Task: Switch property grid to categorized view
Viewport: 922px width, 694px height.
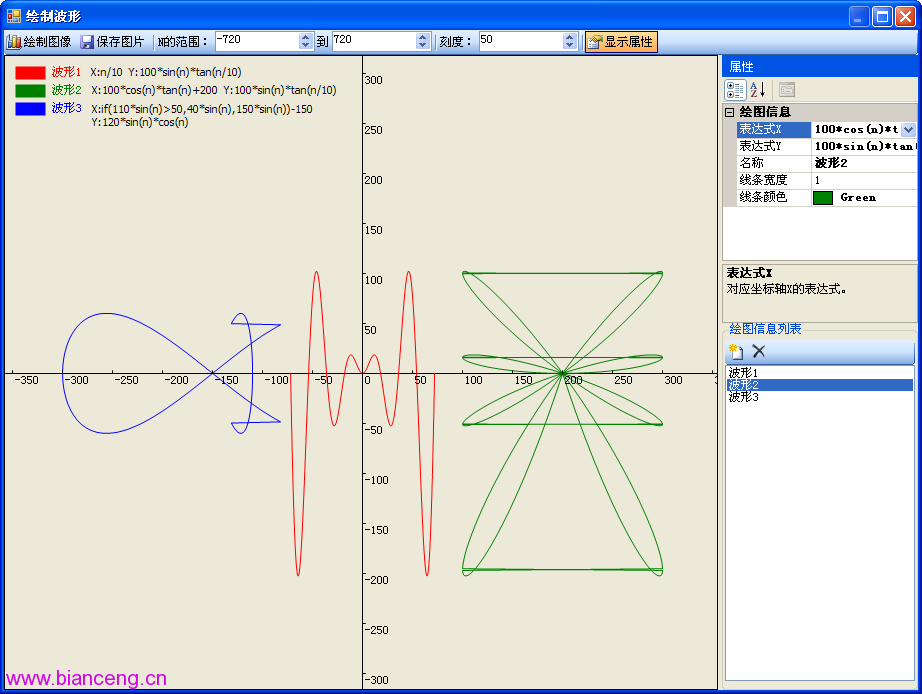Action: (735, 90)
